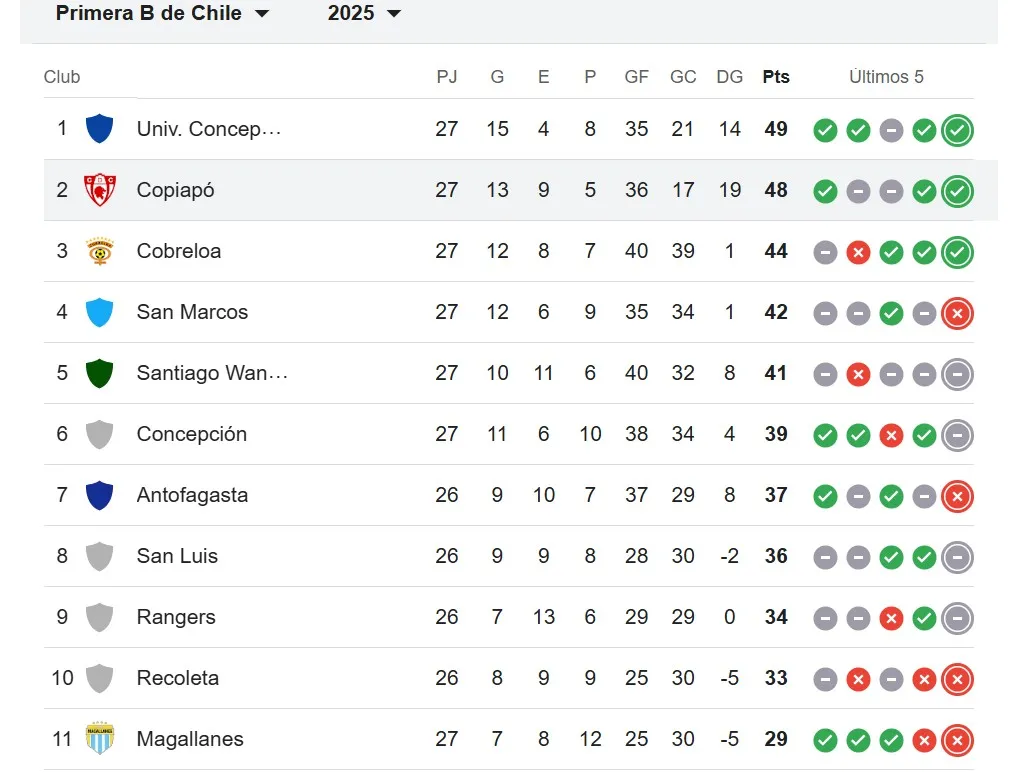Select Cobreloa's golden crest icon
Screen dimensions: 1012x773
[x=99, y=251]
